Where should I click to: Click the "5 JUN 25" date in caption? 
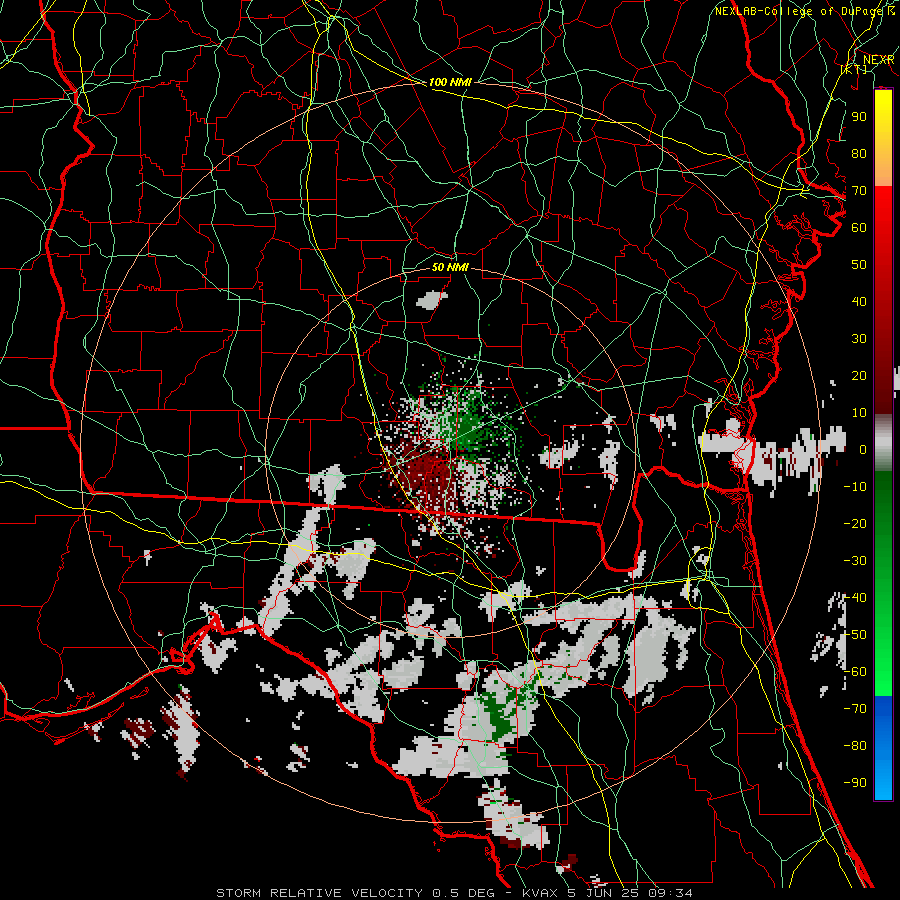[x=603, y=893]
